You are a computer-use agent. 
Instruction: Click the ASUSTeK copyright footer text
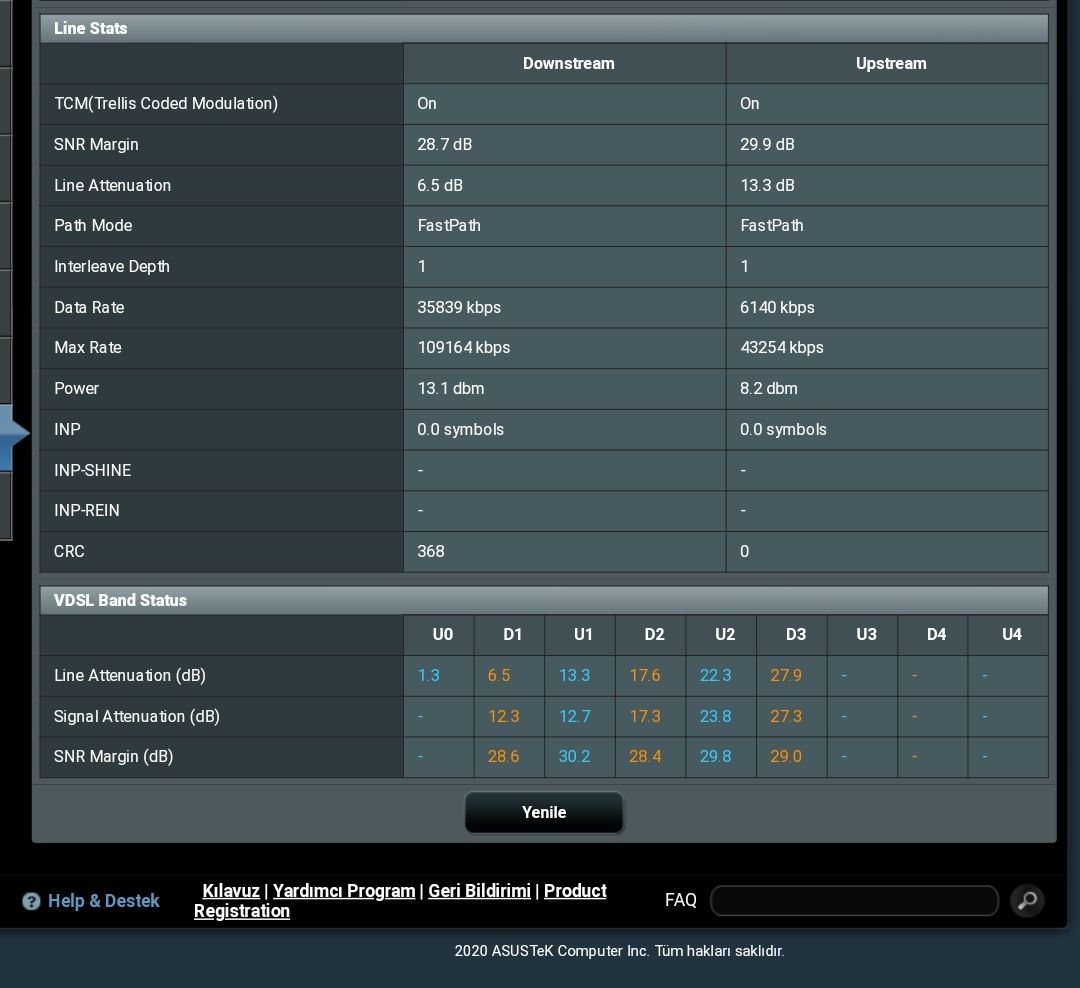(x=619, y=951)
